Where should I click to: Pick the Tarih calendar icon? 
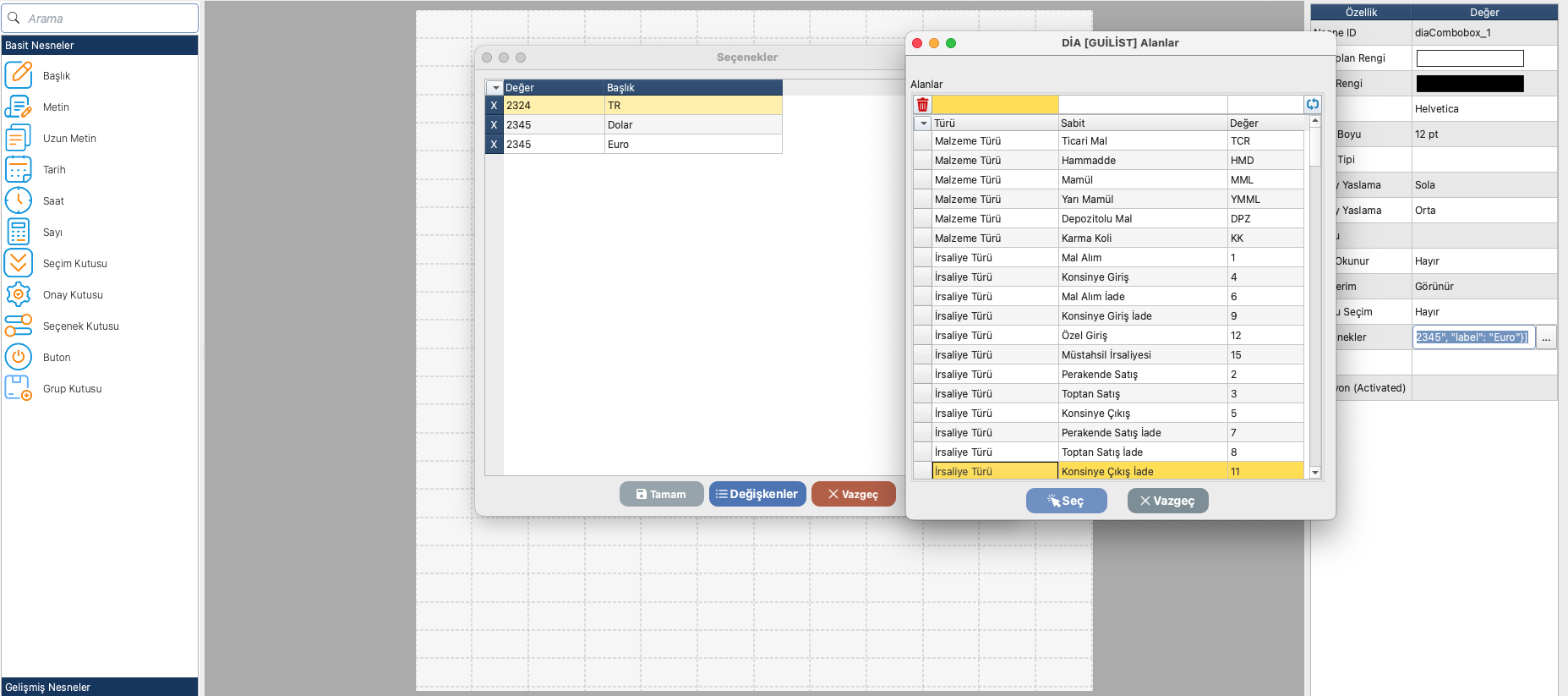19,169
